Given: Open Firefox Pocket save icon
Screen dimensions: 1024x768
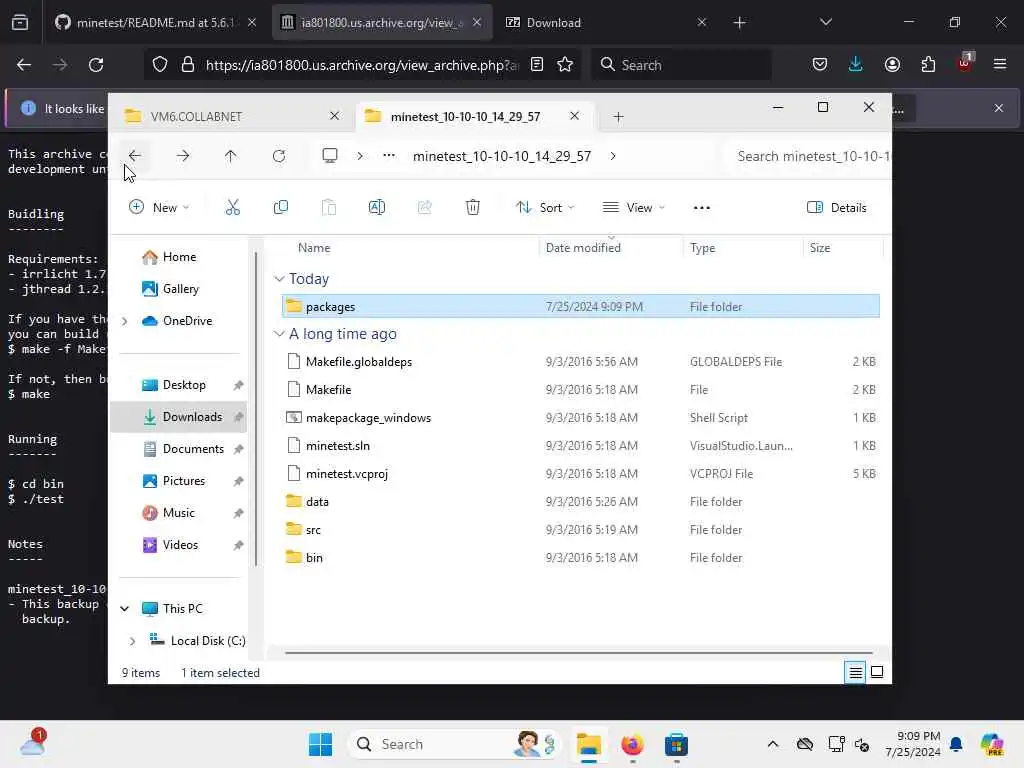Looking at the screenshot, I should coord(820,65).
